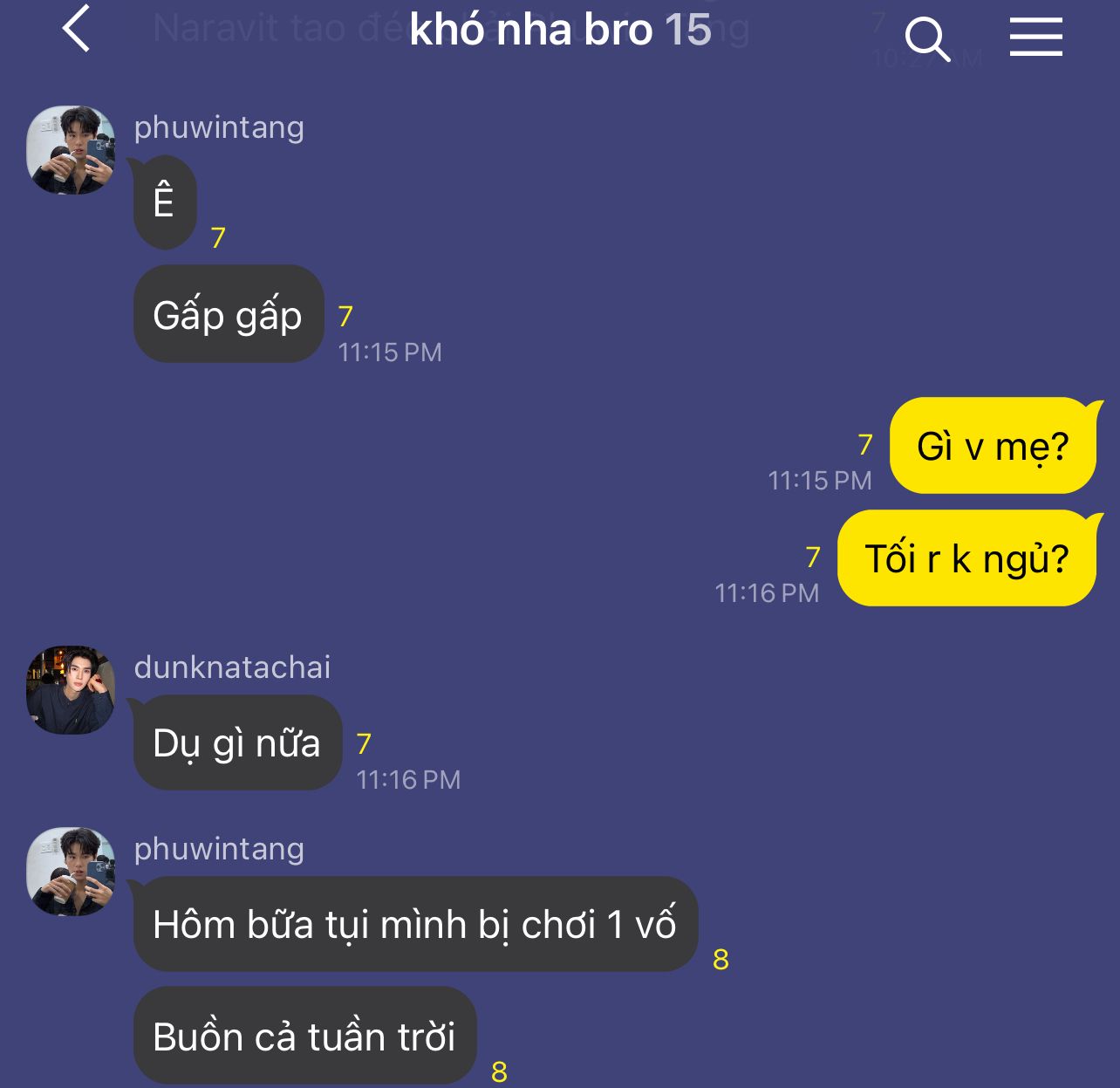Tap the yellow 'Tối r k ngủ?' bubble

tap(966, 558)
